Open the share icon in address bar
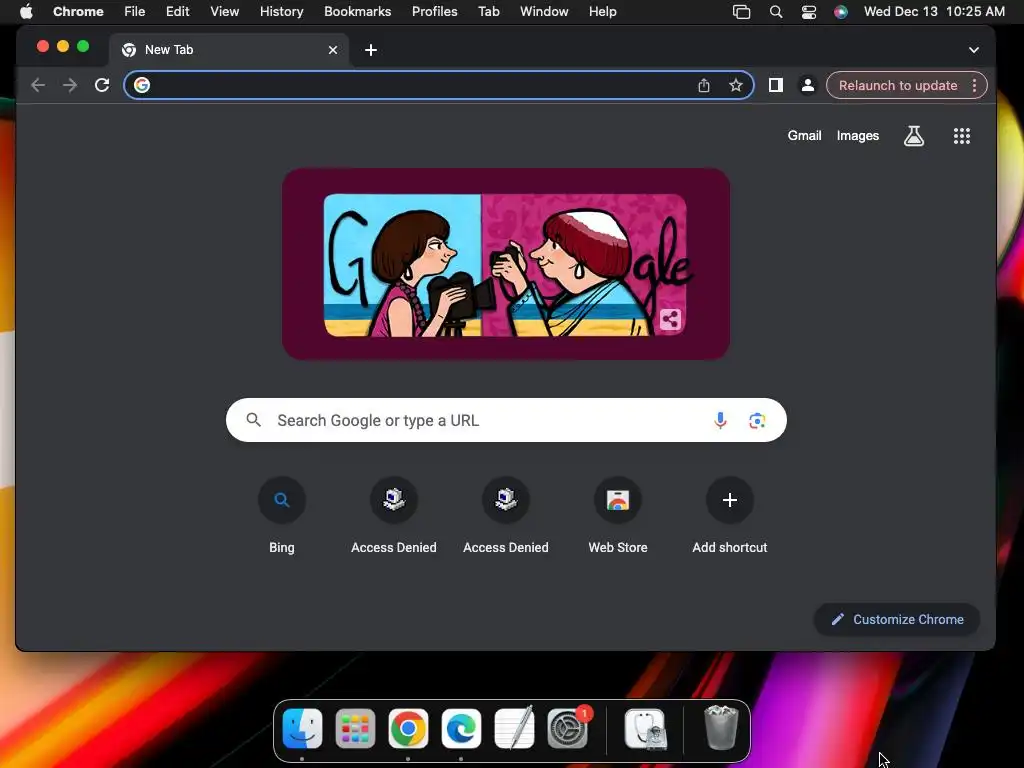 point(703,85)
